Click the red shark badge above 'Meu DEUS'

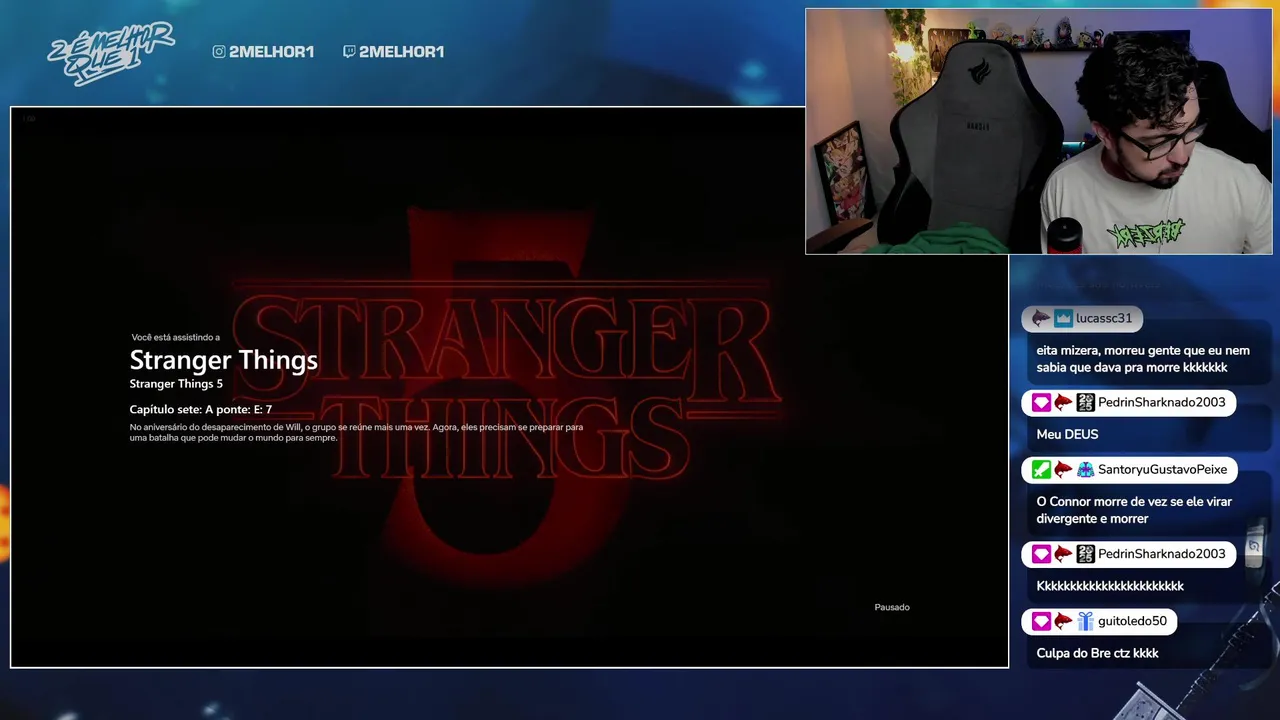(1063, 403)
